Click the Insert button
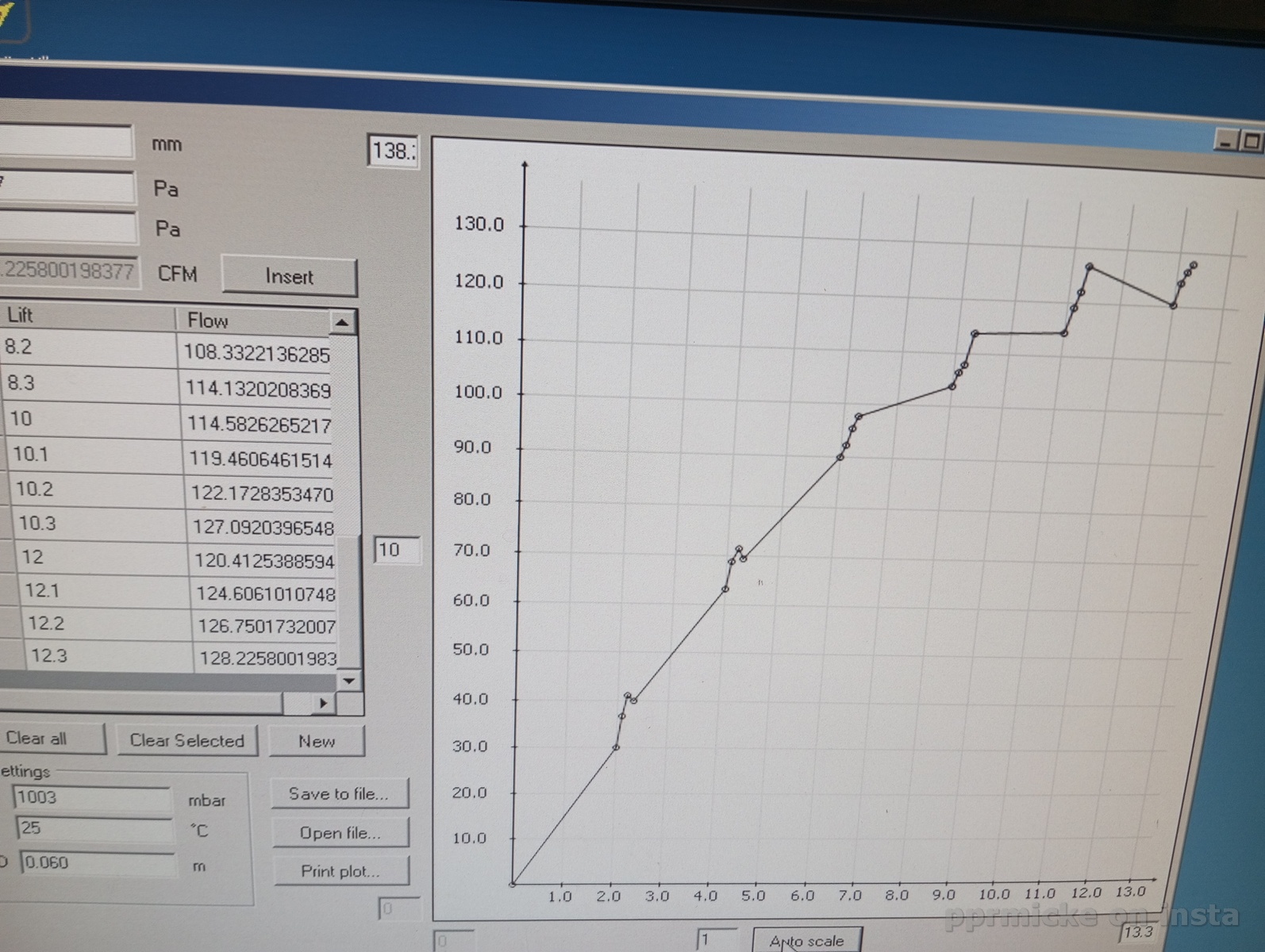Viewport: 1265px width, 952px height. [x=289, y=276]
